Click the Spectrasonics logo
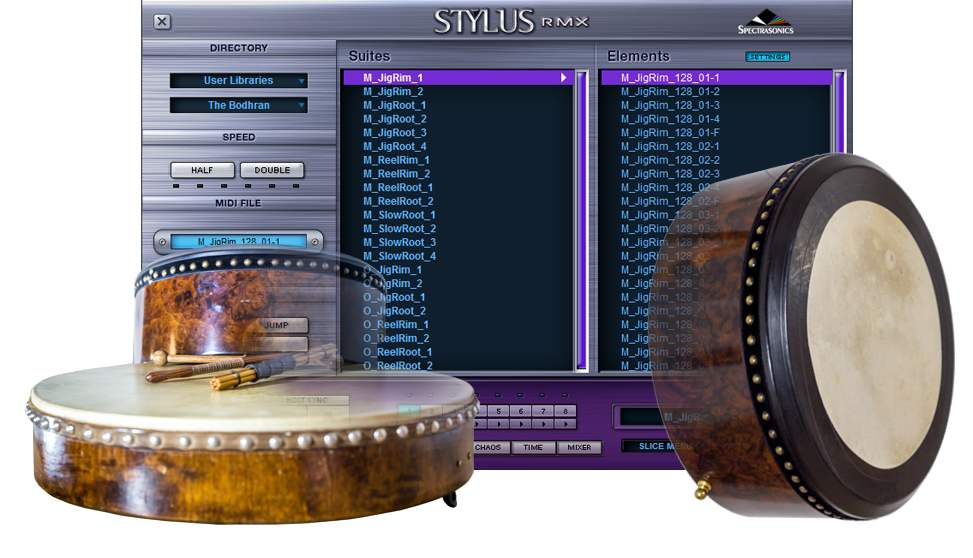Screen dimensions: 973x558 (766, 22)
